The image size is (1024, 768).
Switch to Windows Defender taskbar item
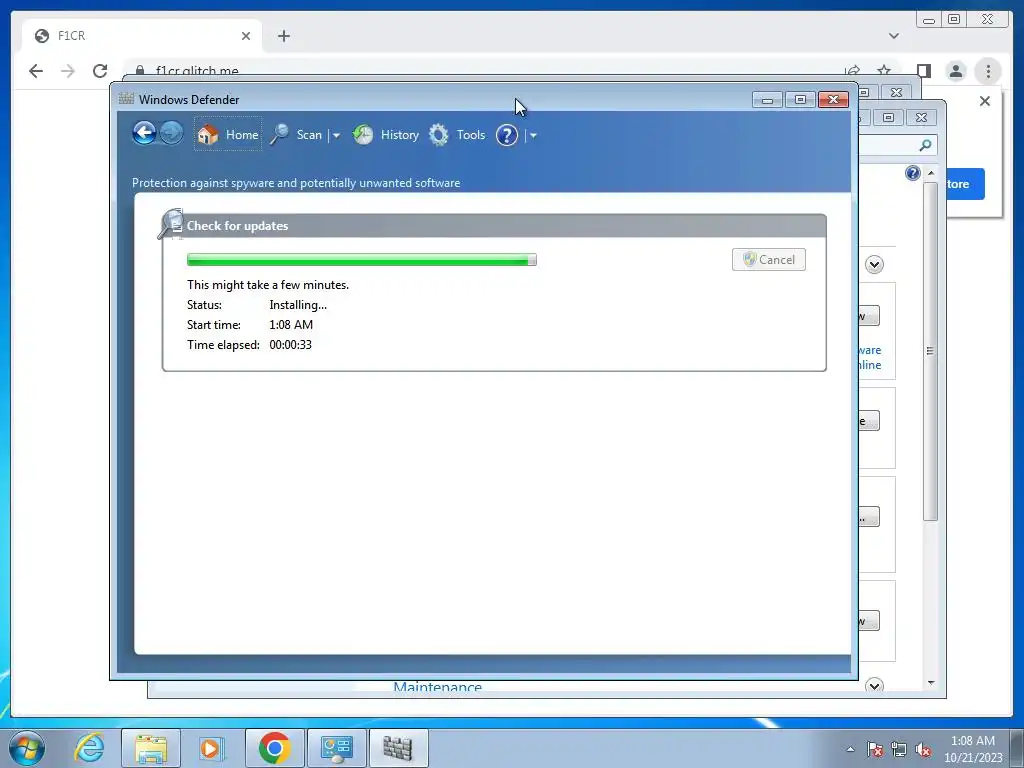coord(398,748)
